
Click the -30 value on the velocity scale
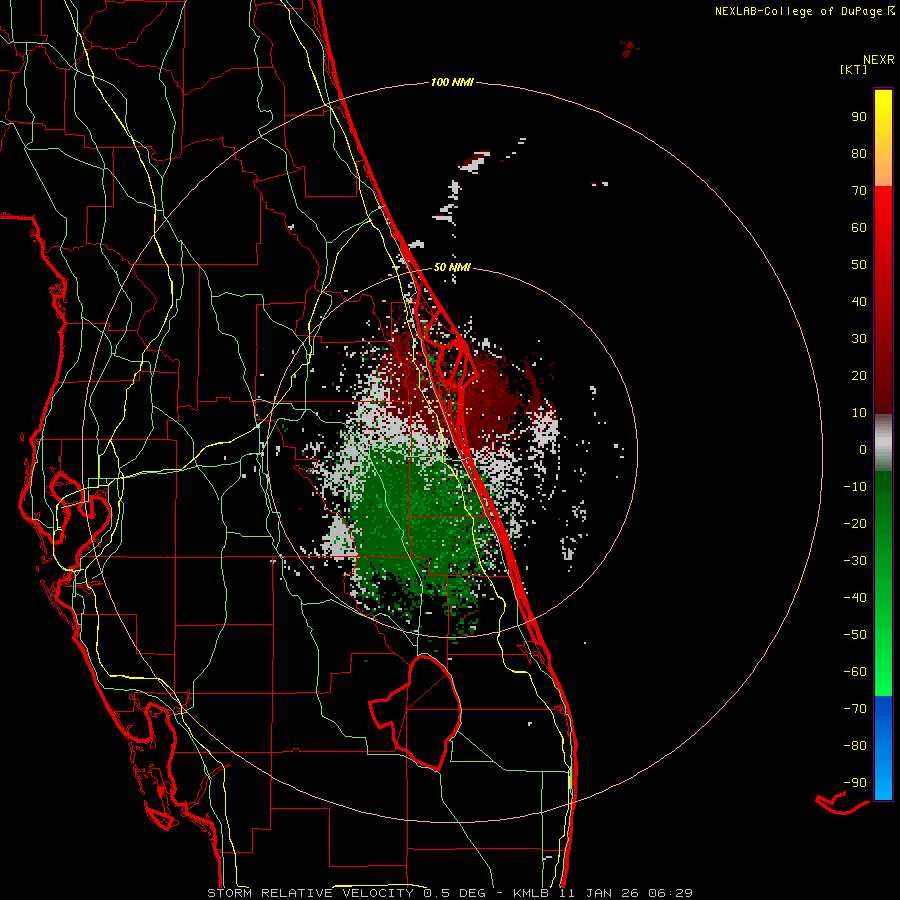click(x=855, y=561)
